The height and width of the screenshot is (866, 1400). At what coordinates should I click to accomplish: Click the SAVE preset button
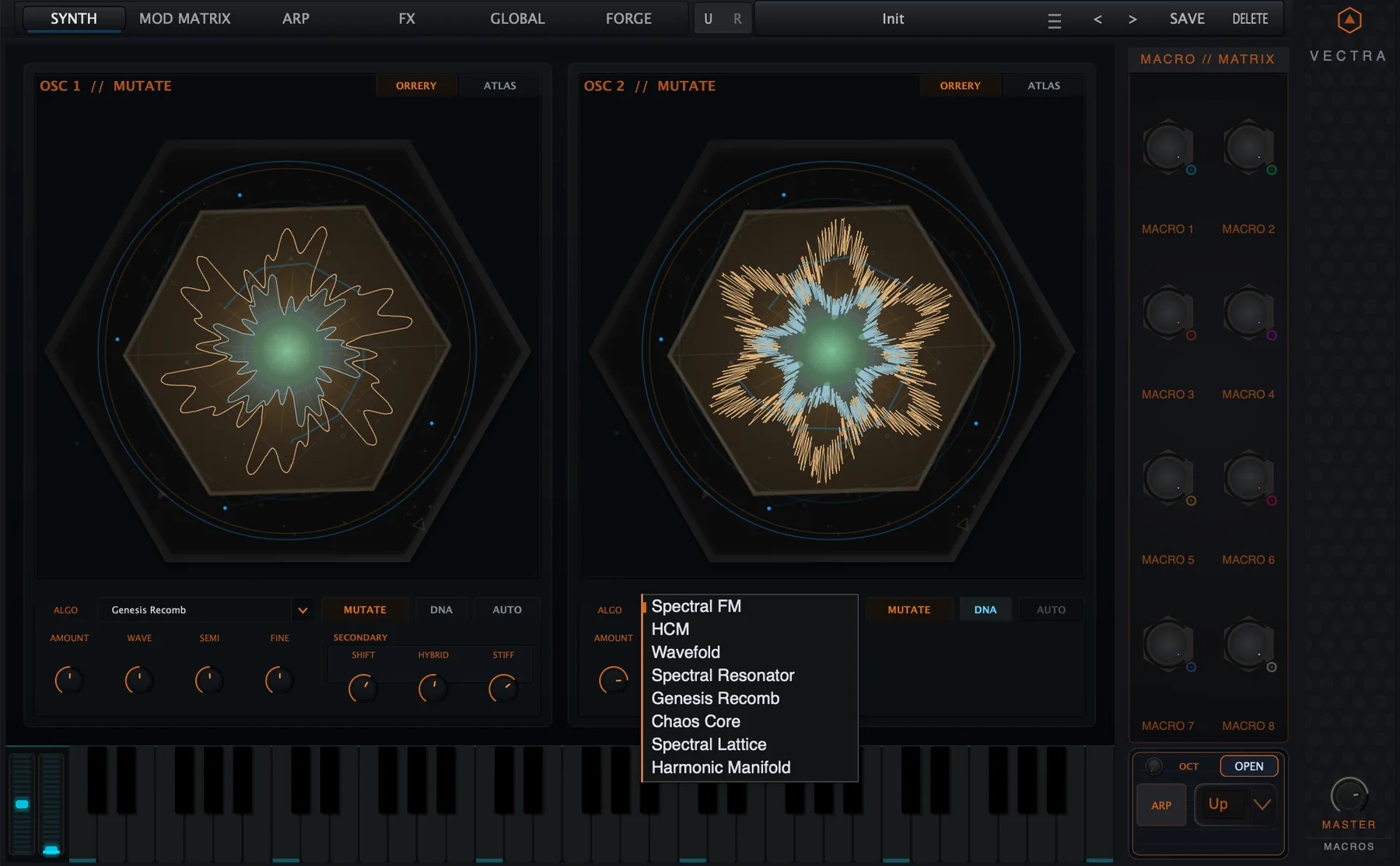[x=1187, y=19]
